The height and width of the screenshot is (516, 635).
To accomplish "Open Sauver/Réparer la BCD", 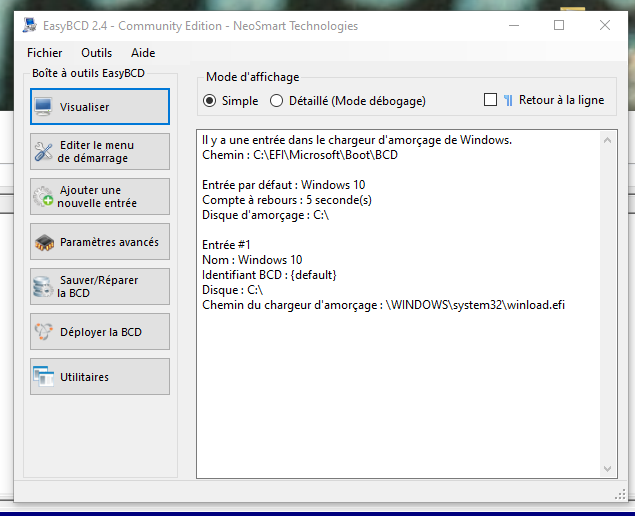I will pos(100,286).
